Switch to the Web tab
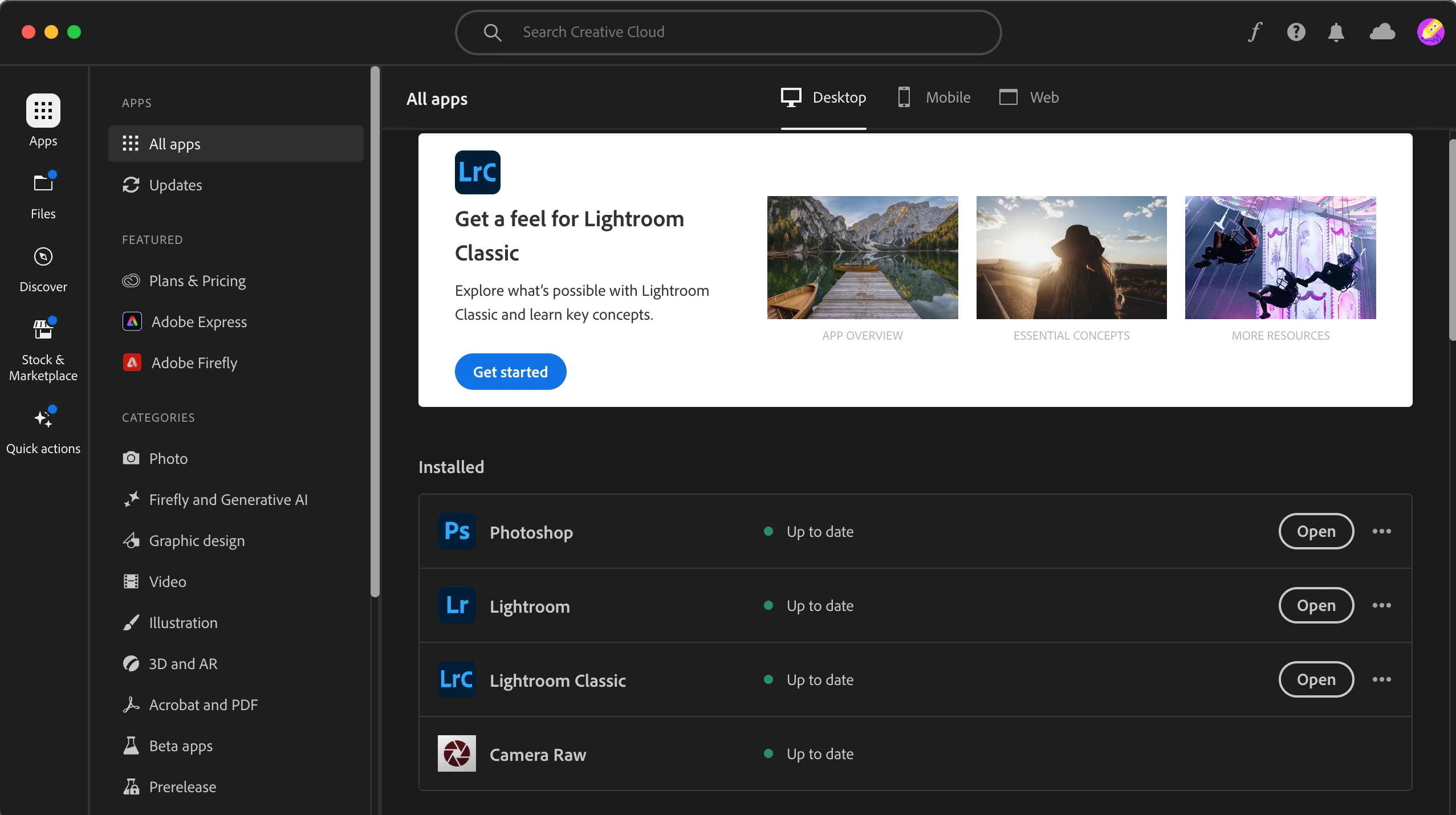Image resolution: width=1456 pixels, height=815 pixels. point(1029,97)
